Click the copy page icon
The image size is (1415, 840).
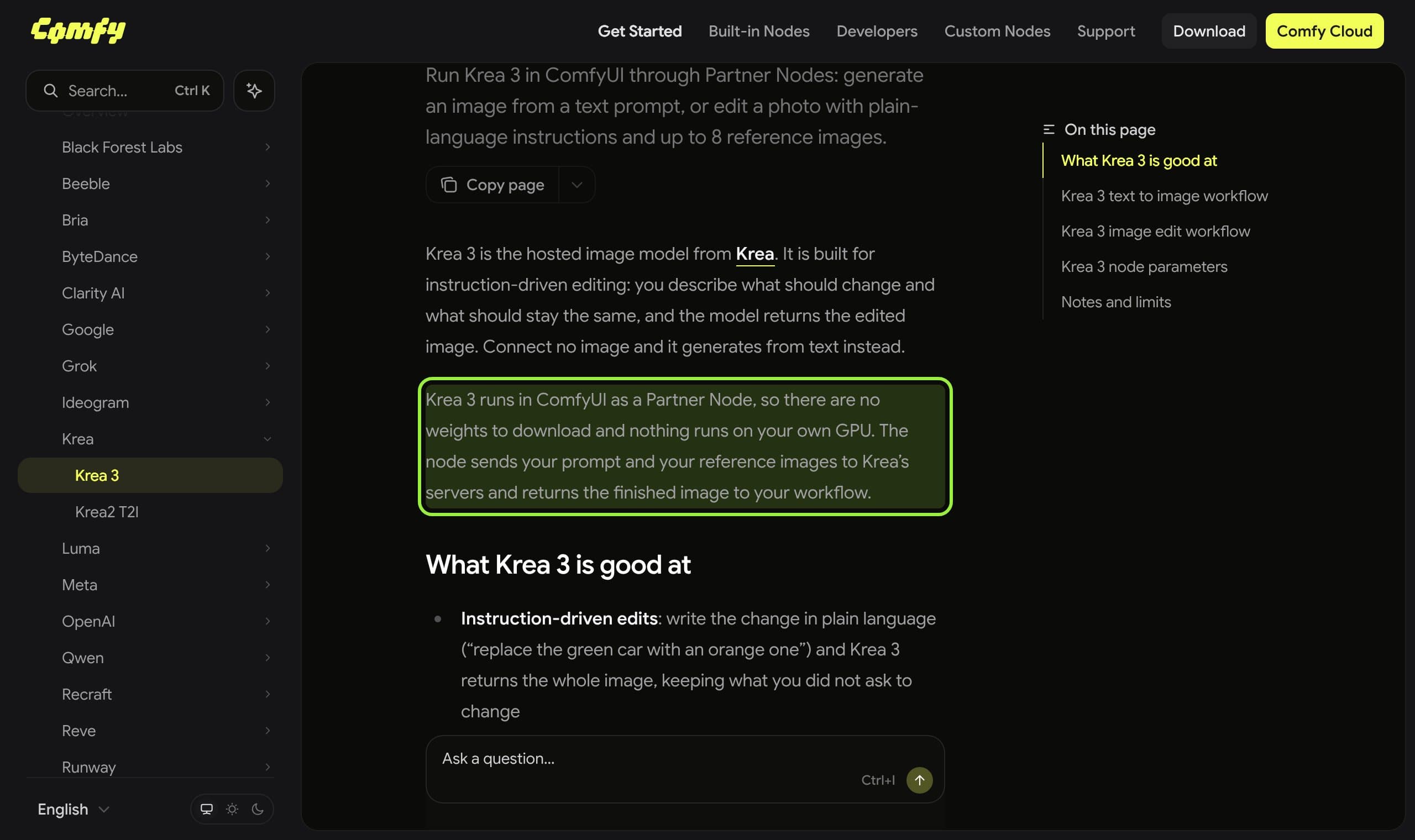tap(449, 185)
